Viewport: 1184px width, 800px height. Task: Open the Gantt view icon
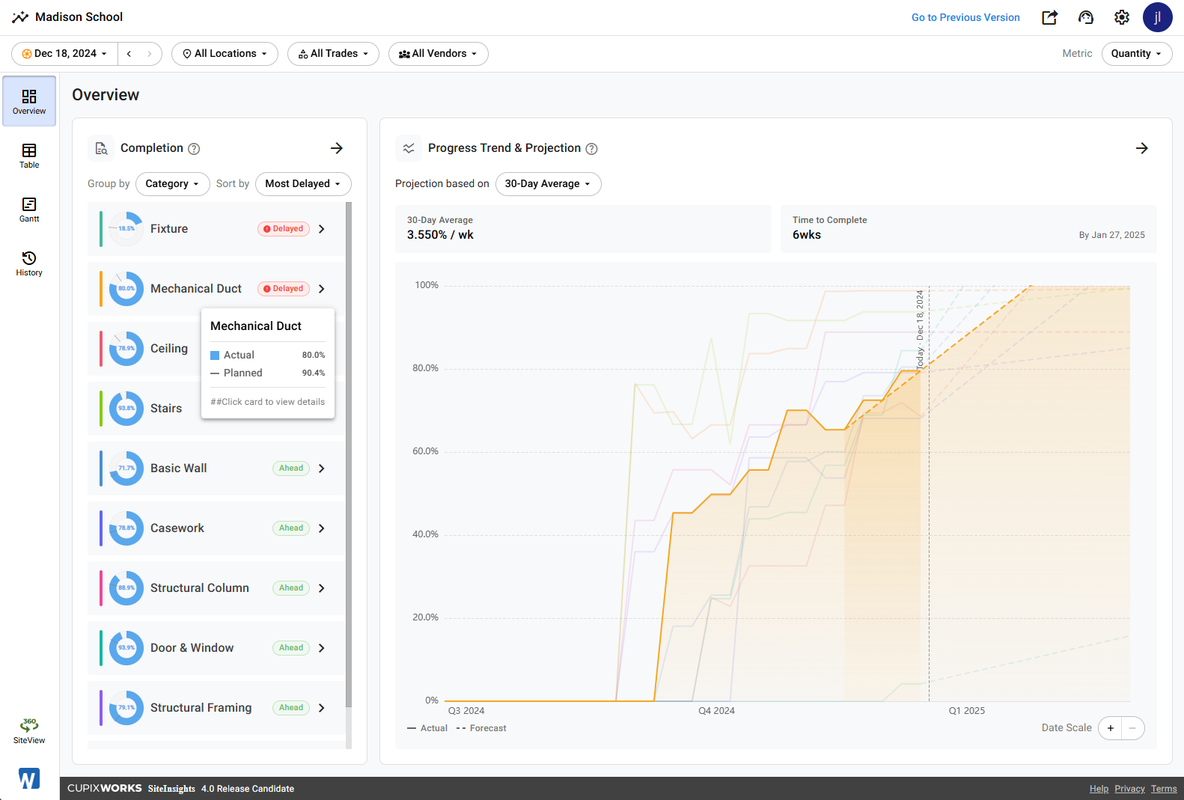pyautogui.click(x=29, y=209)
